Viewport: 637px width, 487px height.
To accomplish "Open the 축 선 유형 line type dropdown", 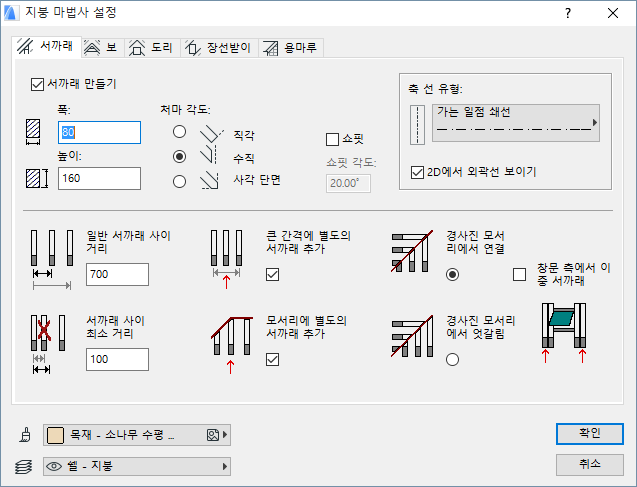I will [515, 123].
